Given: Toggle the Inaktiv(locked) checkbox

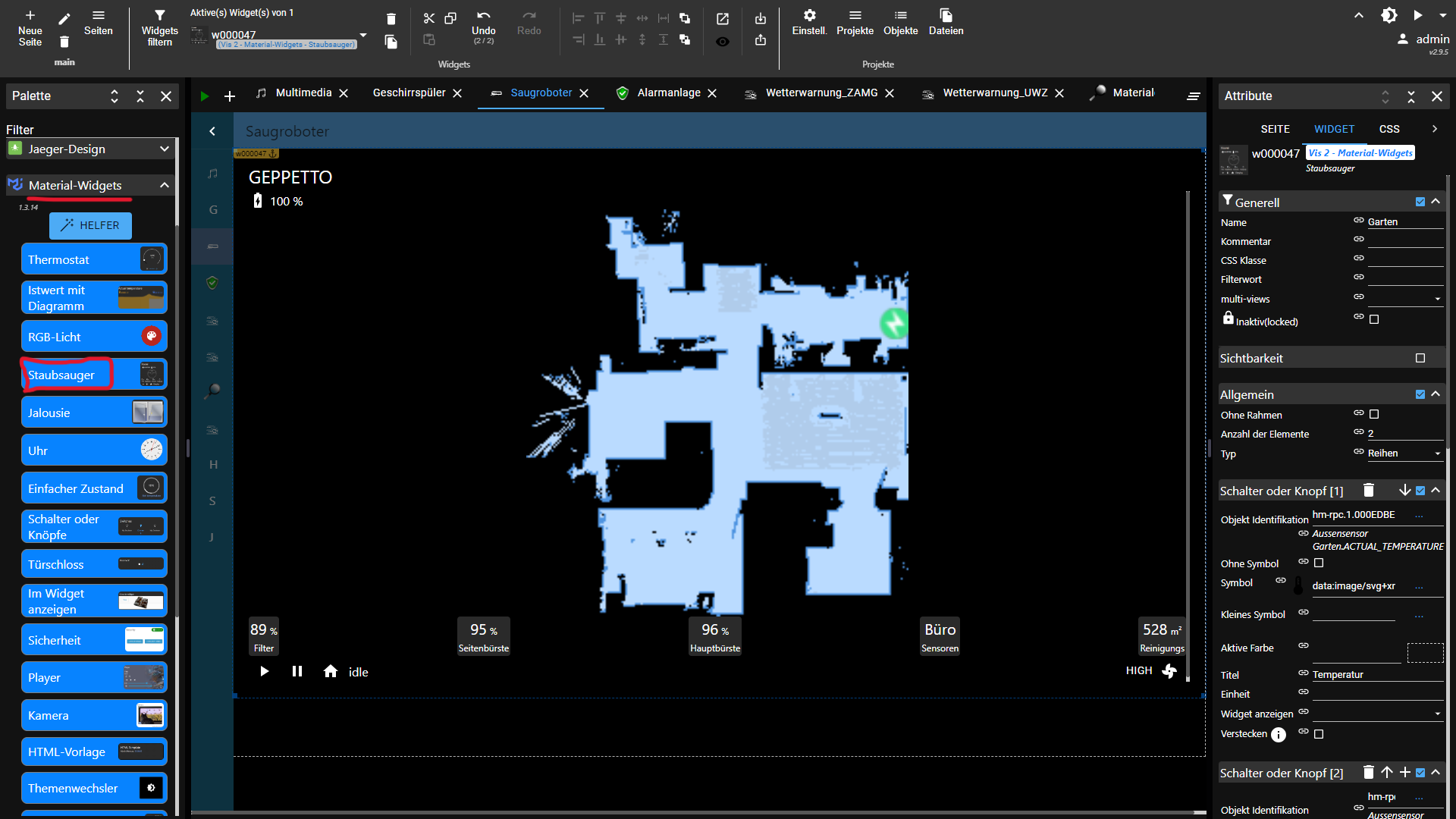Looking at the screenshot, I should (x=1374, y=319).
